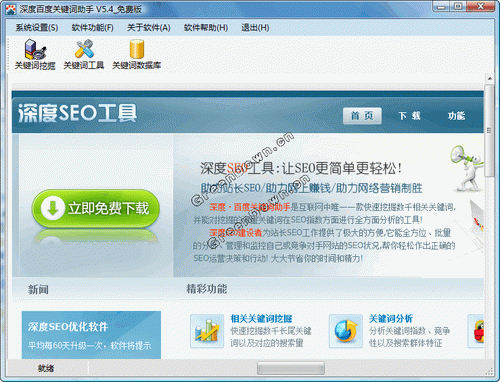500x382 pixels.
Task: Click the 新闻 section heading
Action: pos(38,289)
